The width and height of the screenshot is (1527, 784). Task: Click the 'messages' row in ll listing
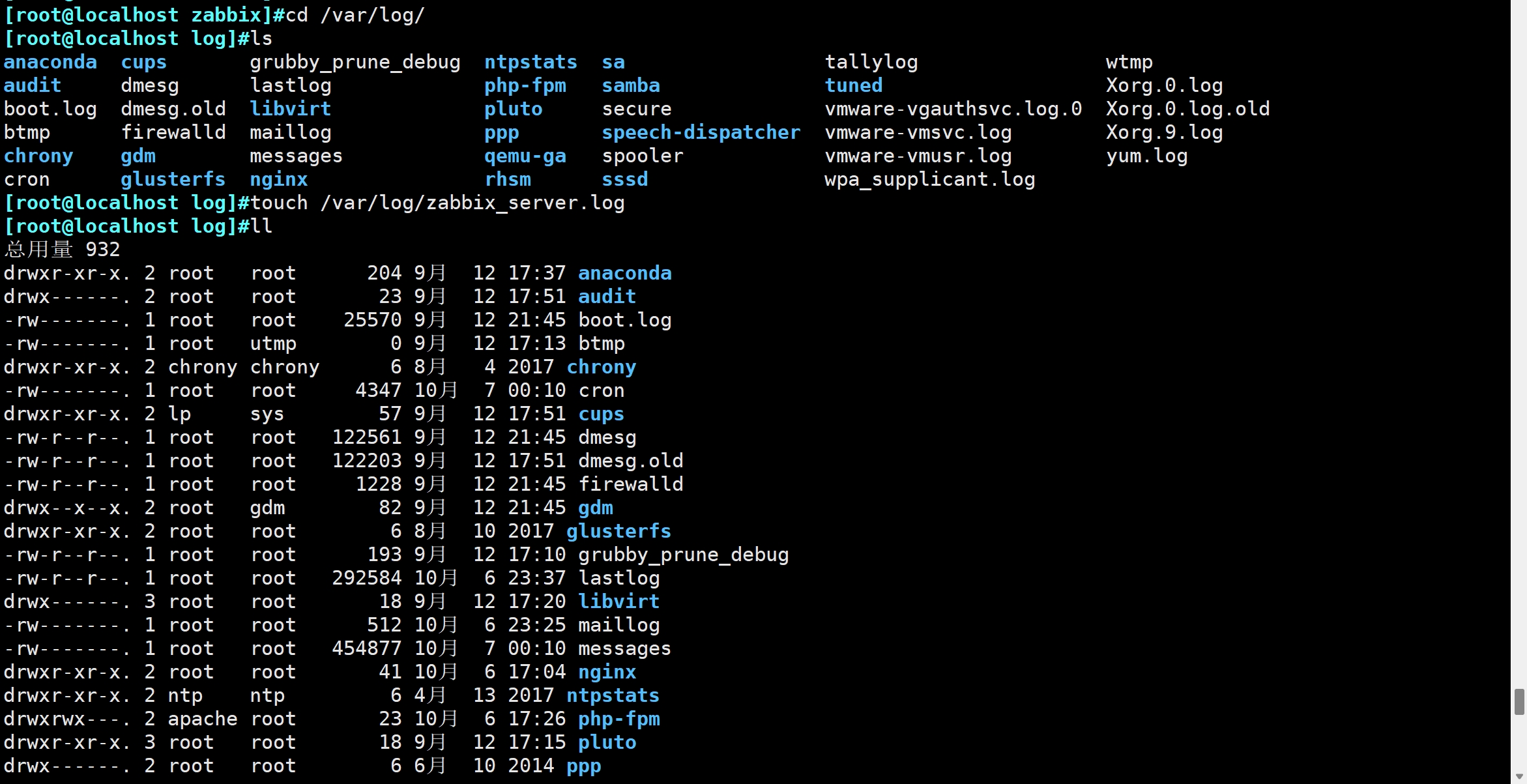tap(624, 649)
